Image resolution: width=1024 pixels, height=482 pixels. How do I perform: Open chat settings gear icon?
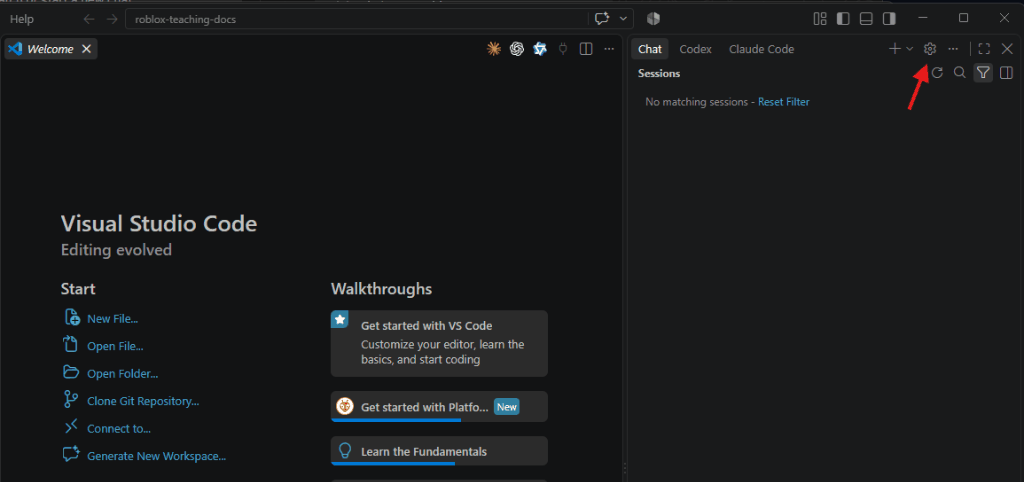pyautogui.click(x=930, y=49)
